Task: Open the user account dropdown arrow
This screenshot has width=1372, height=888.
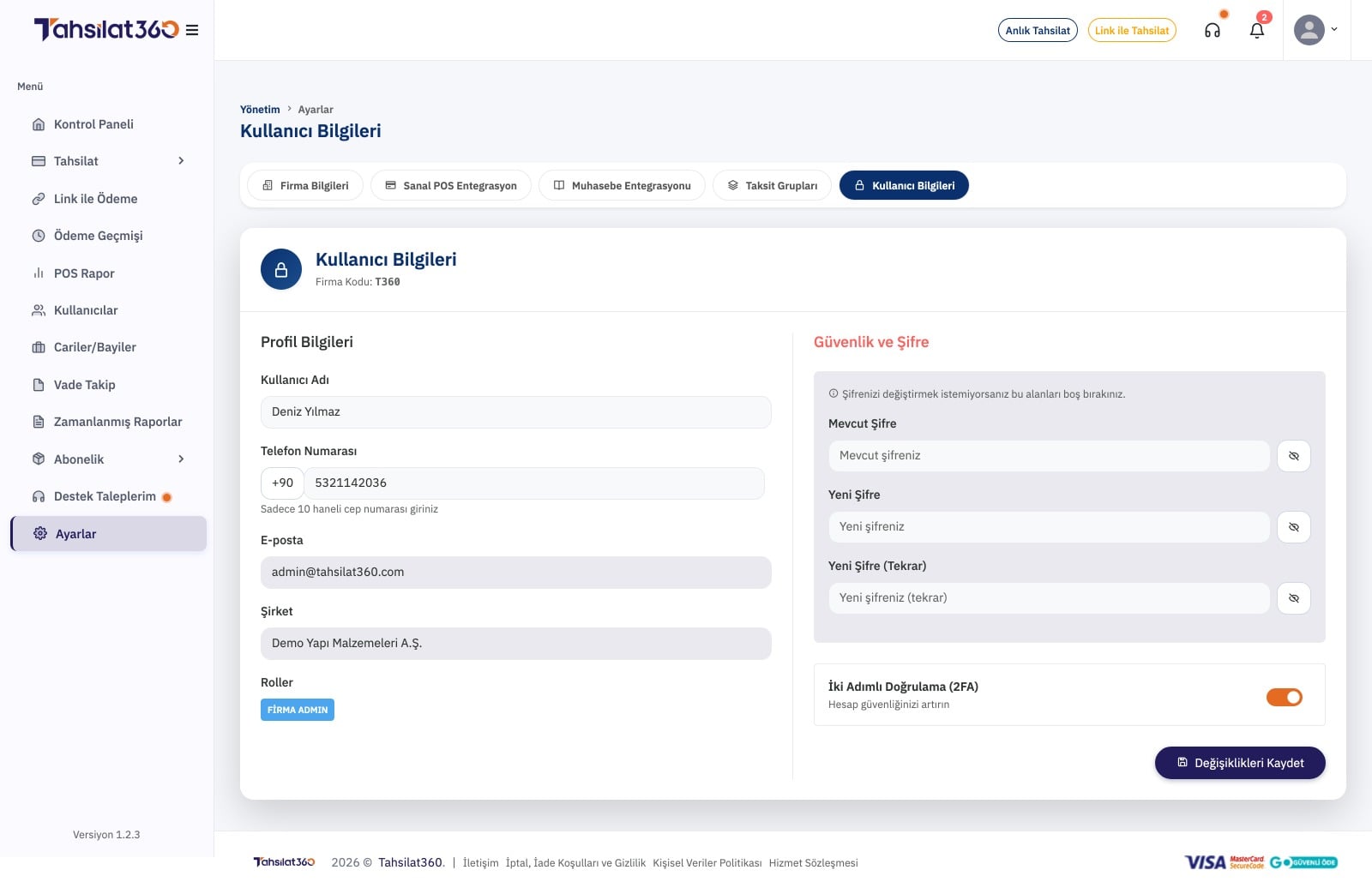Action: 1334,30
